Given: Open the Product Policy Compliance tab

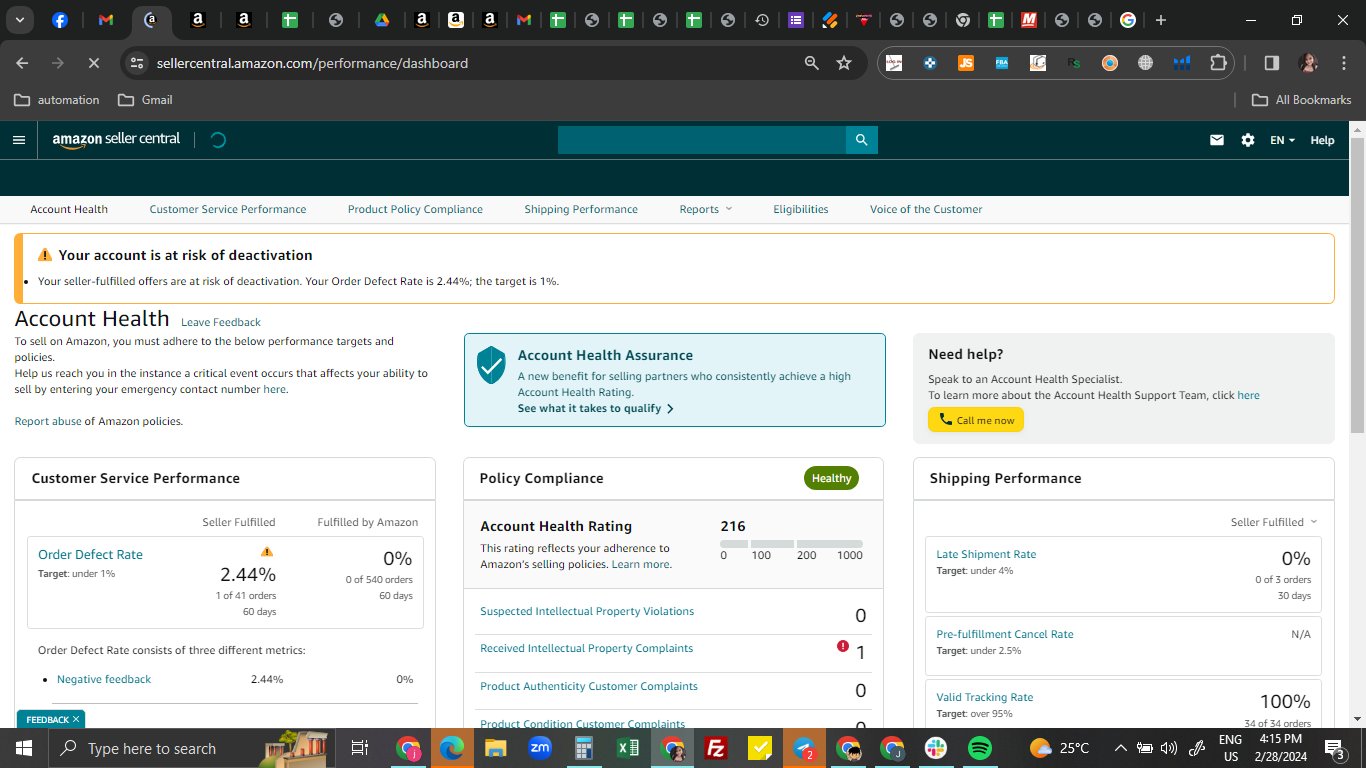Looking at the screenshot, I should pos(415,209).
